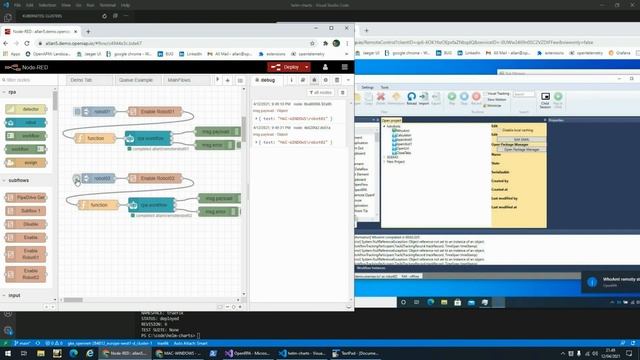Focus the filter nodes search field
The height and width of the screenshot is (360, 640).
(x=28, y=80)
